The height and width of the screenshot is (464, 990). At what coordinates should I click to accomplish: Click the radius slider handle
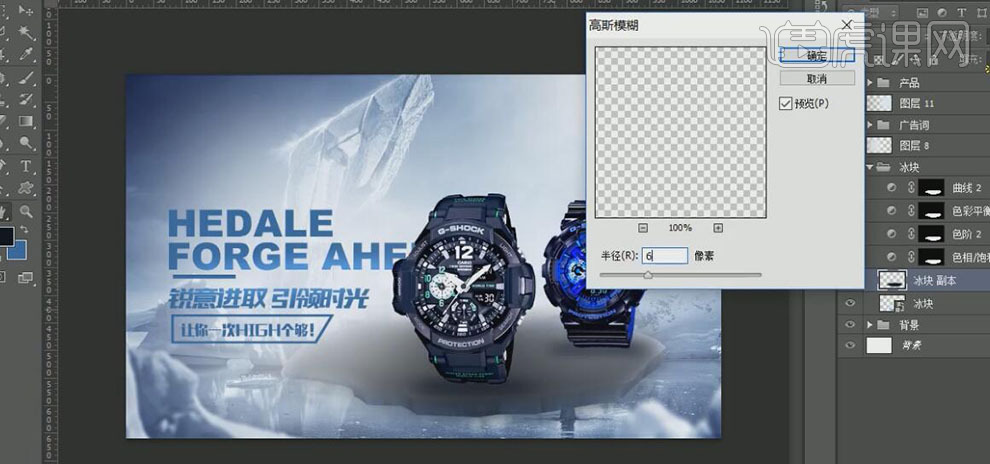(x=648, y=275)
